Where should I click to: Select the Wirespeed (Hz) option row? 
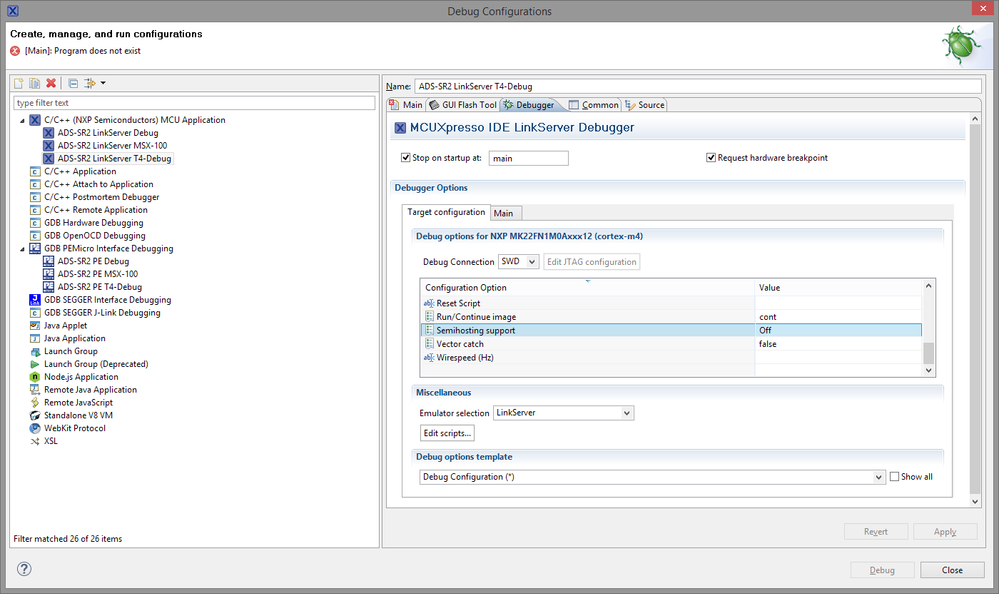(x=672, y=358)
